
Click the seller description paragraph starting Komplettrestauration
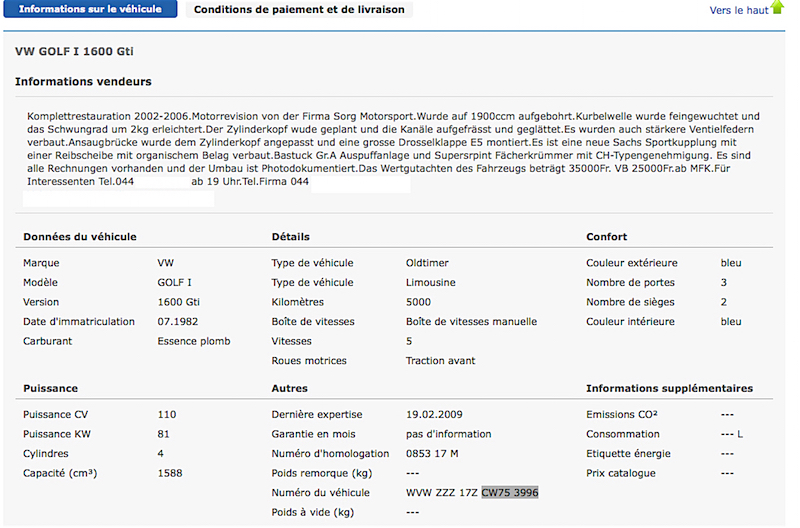393,148
